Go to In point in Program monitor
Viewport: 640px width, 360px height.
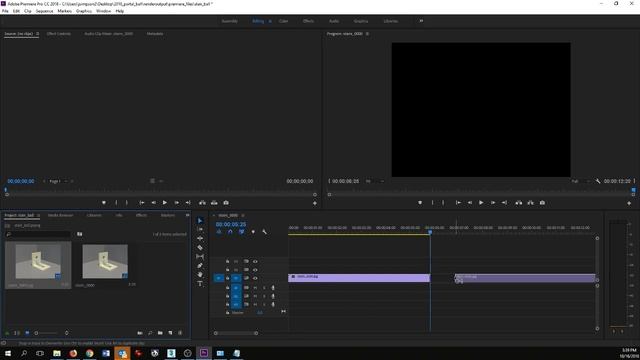pos(458,203)
